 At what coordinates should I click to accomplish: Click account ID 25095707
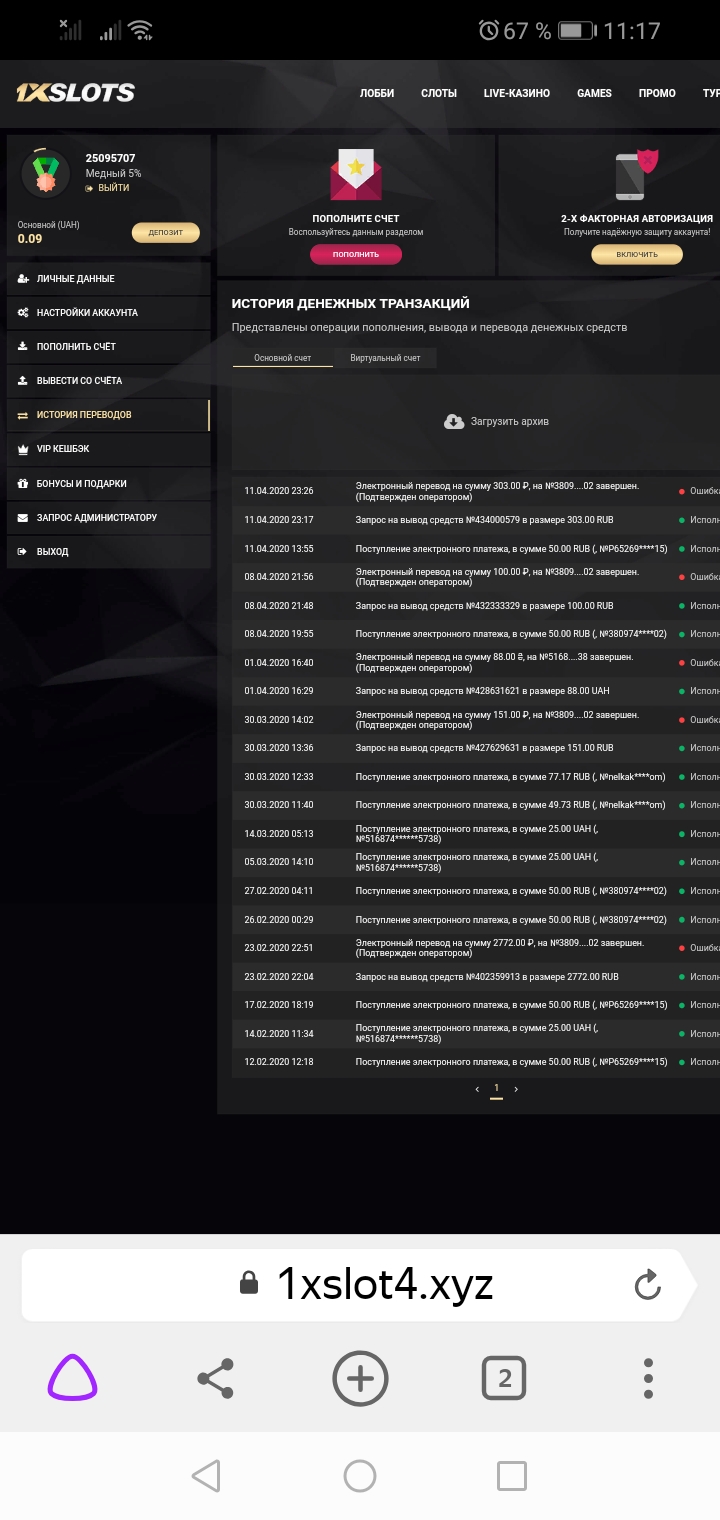[110, 158]
